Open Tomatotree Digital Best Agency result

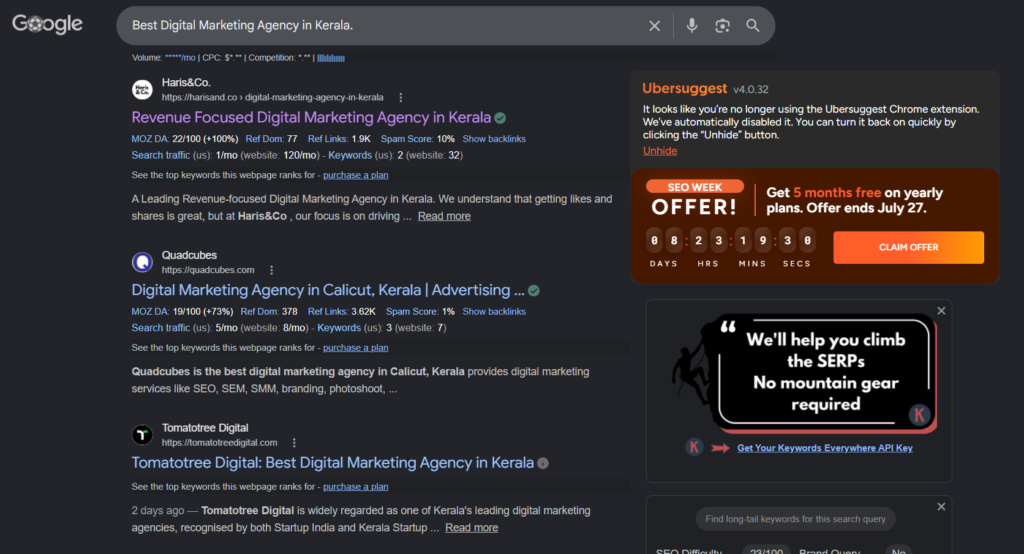[x=333, y=463]
